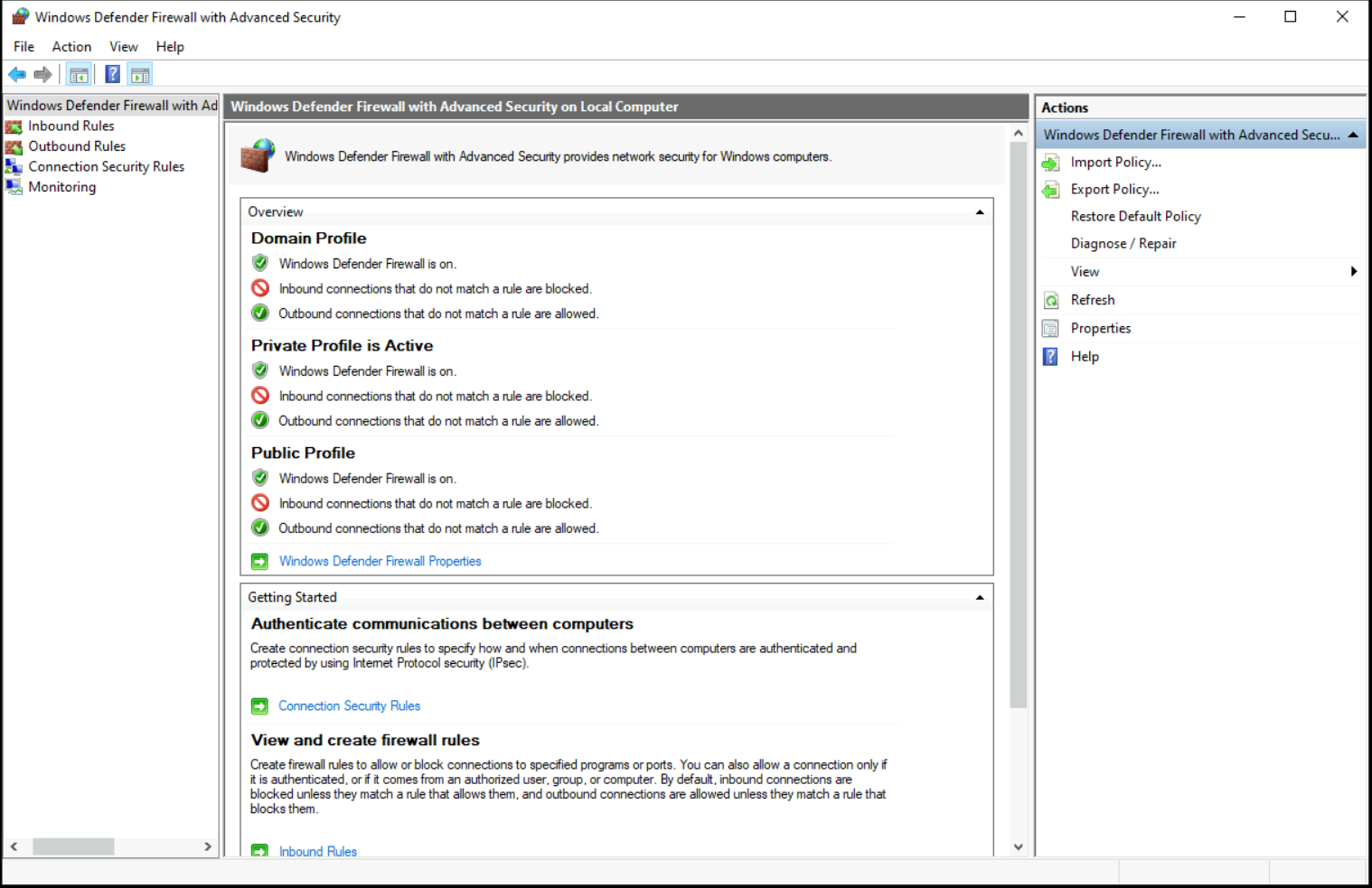Click the Public Profile heading
The width and height of the screenshot is (1372, 888).
tap(303, 453)
